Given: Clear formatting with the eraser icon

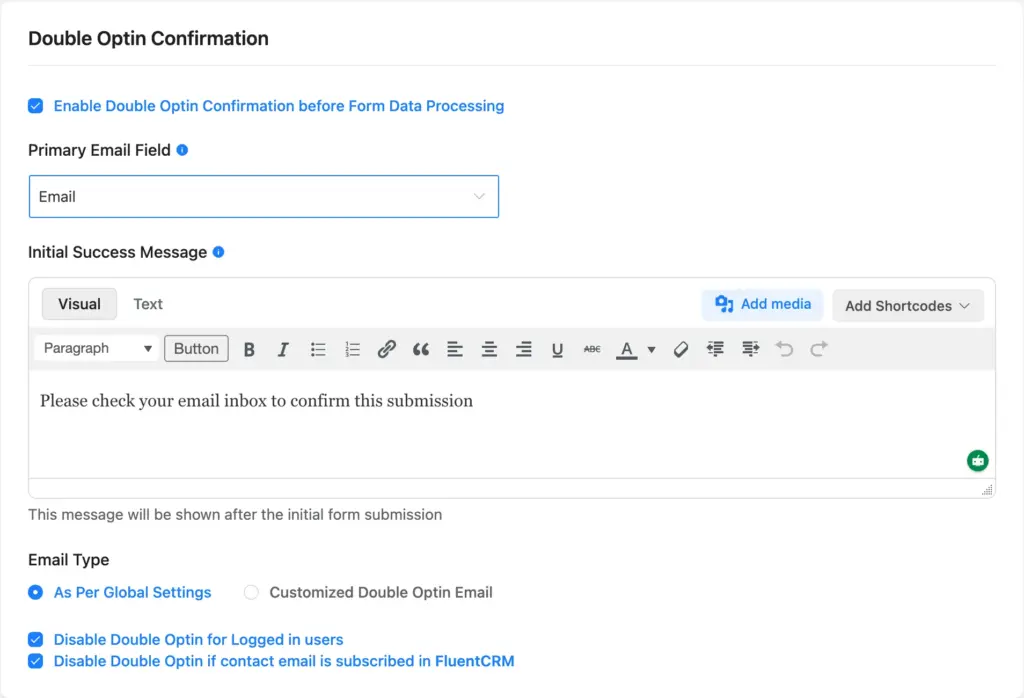Looking at the screenshot, I should coord(680,349).
